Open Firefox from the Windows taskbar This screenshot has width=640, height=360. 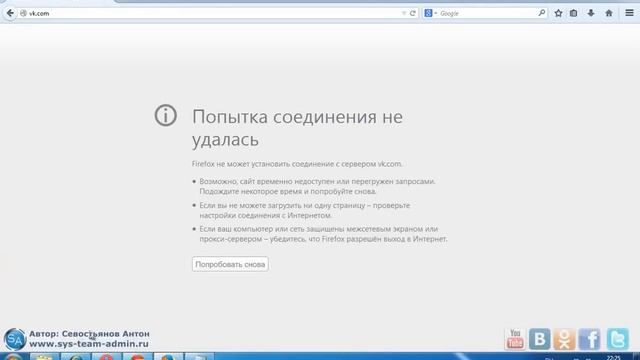169,357
